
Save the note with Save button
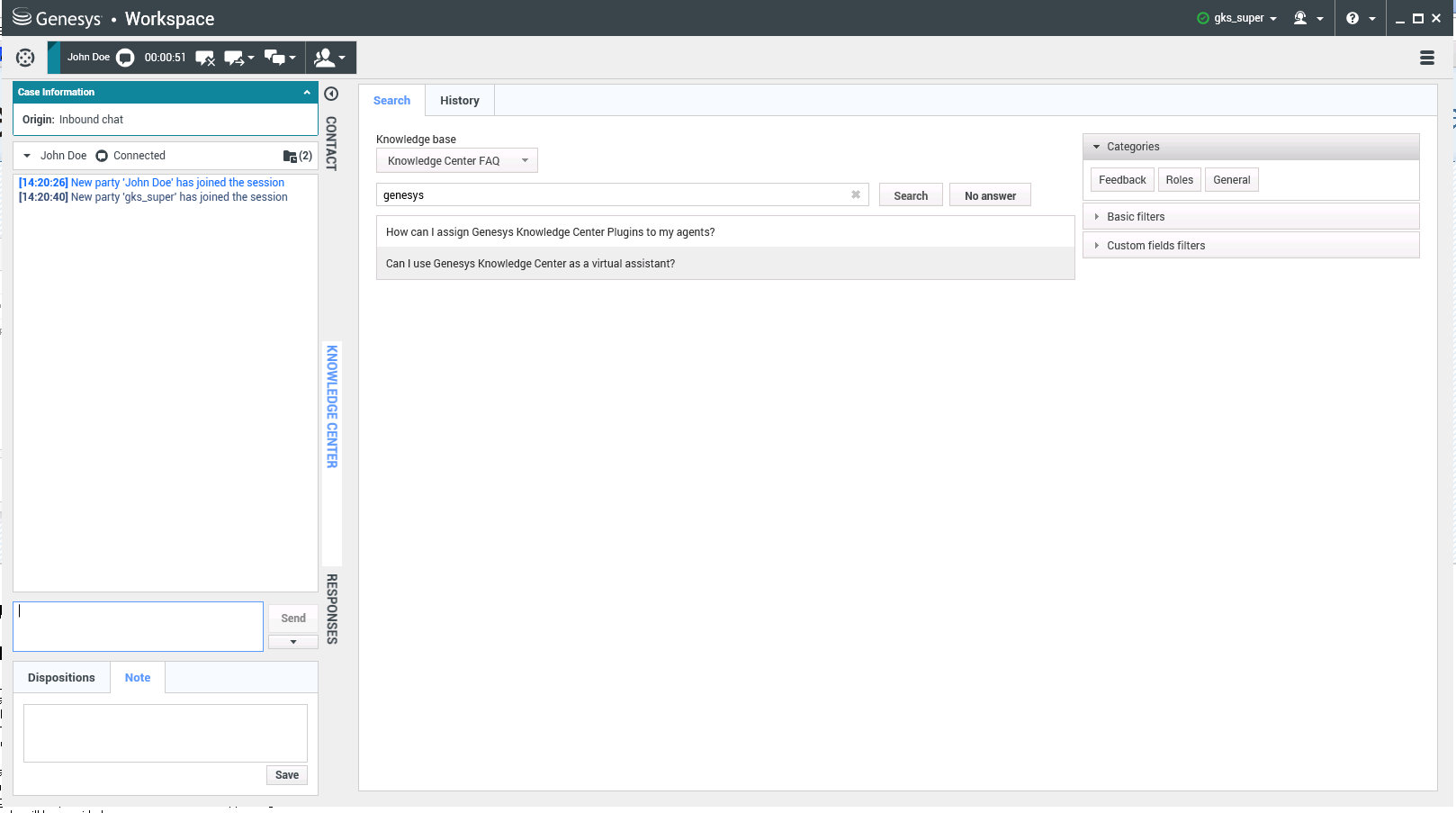(x=287, y=775)
